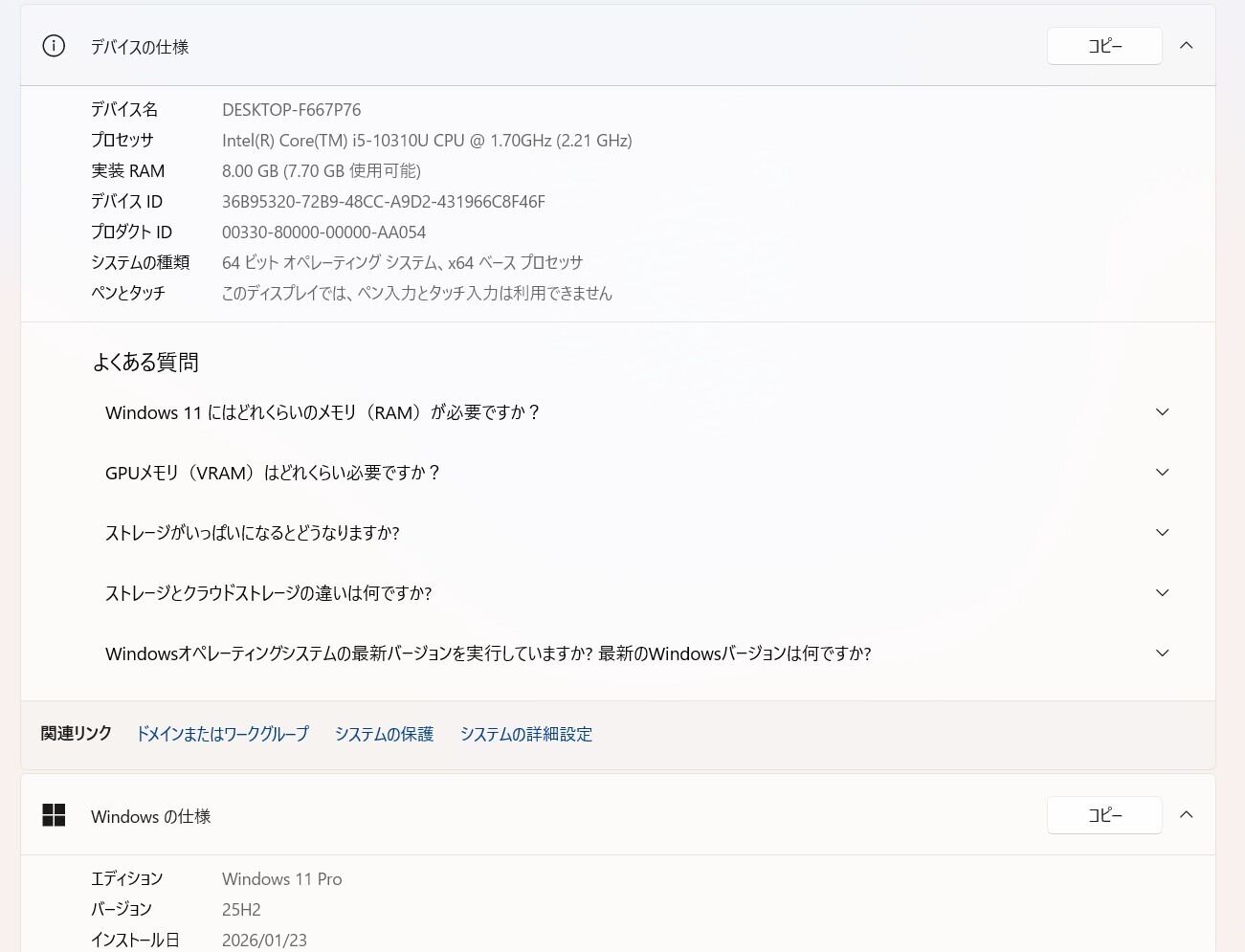The height and width of the screenshot is (952, 1245).
Task: Click the よくある質問 heading
Action: [x=145, y=363]
